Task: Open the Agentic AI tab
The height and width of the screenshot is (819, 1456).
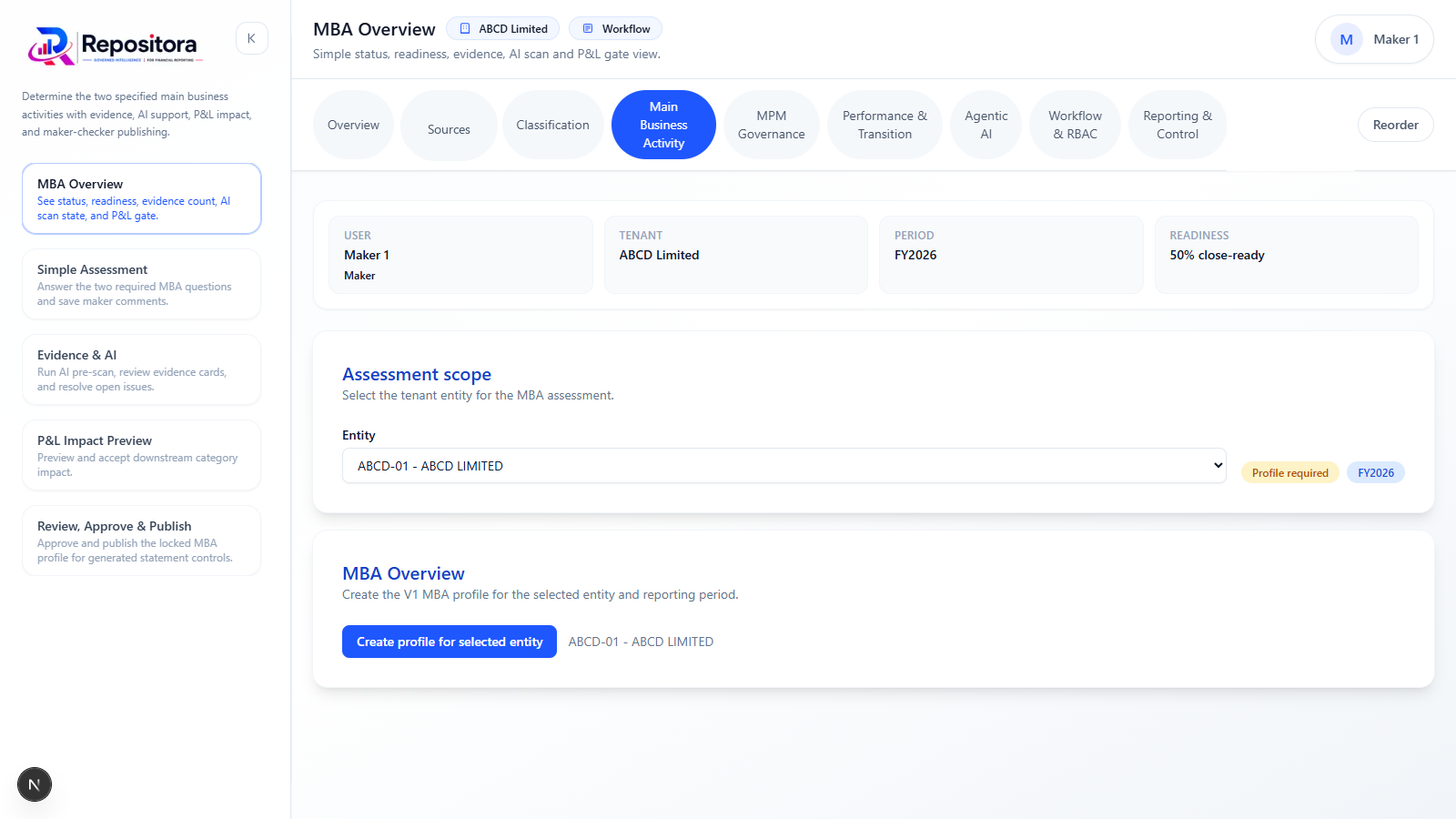Action: (986, 125)
